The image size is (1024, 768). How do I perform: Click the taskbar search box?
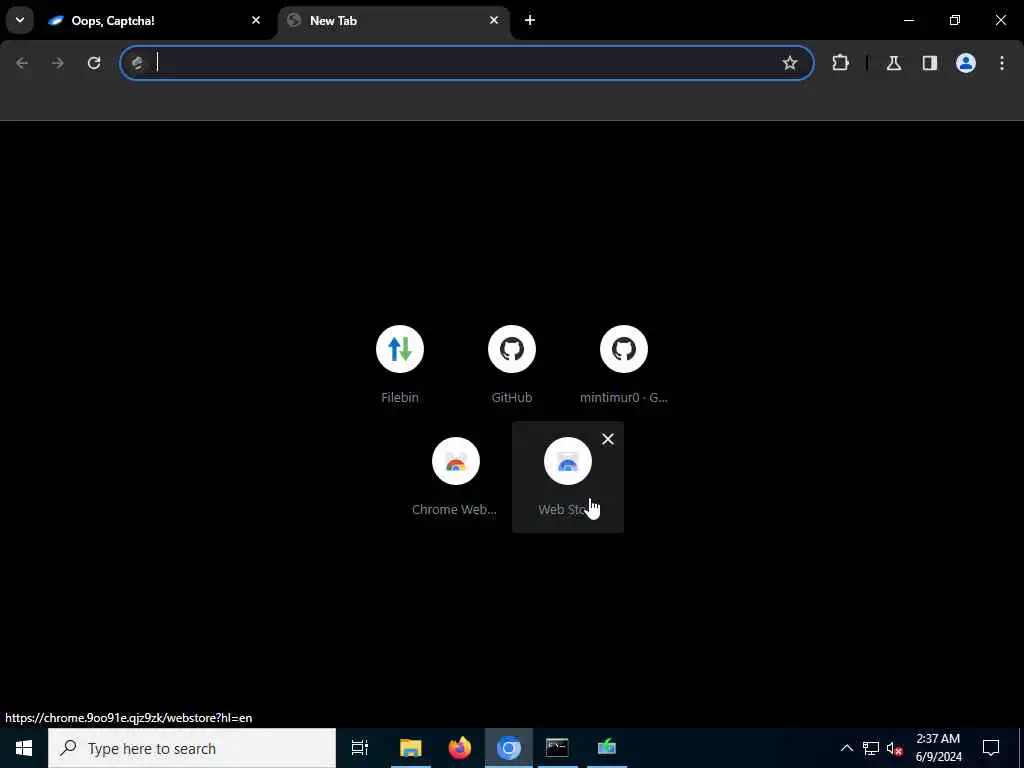(x=192, y=748)
